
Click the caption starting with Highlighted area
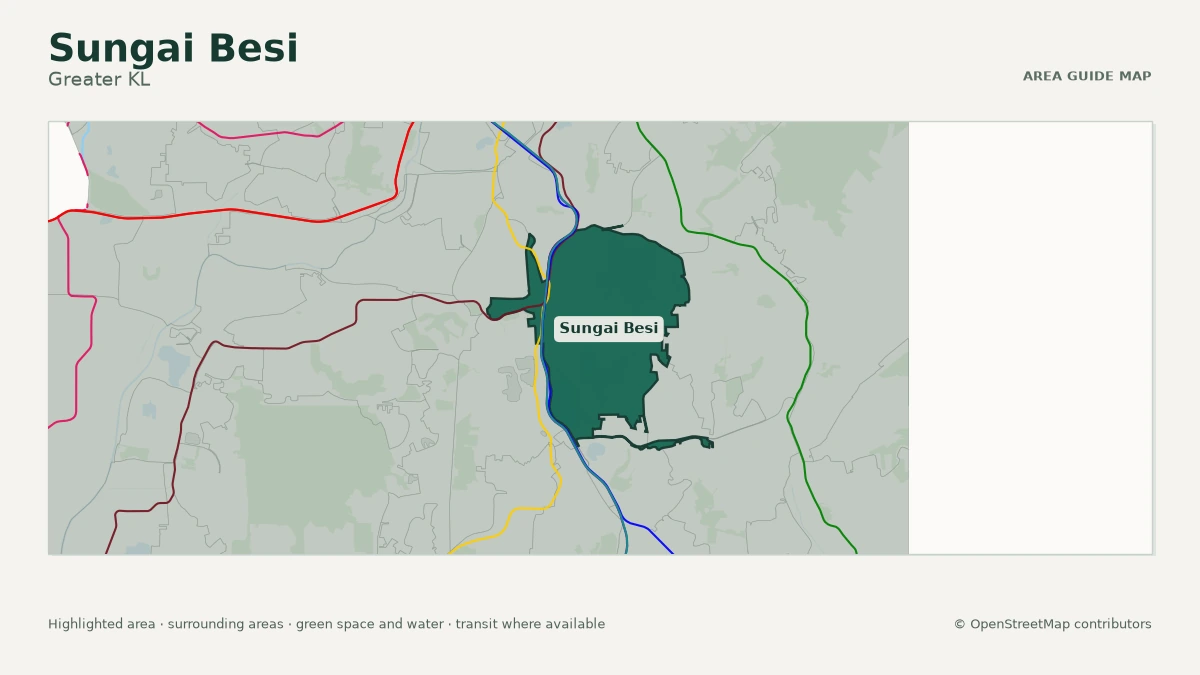click(x=326, y=624)
